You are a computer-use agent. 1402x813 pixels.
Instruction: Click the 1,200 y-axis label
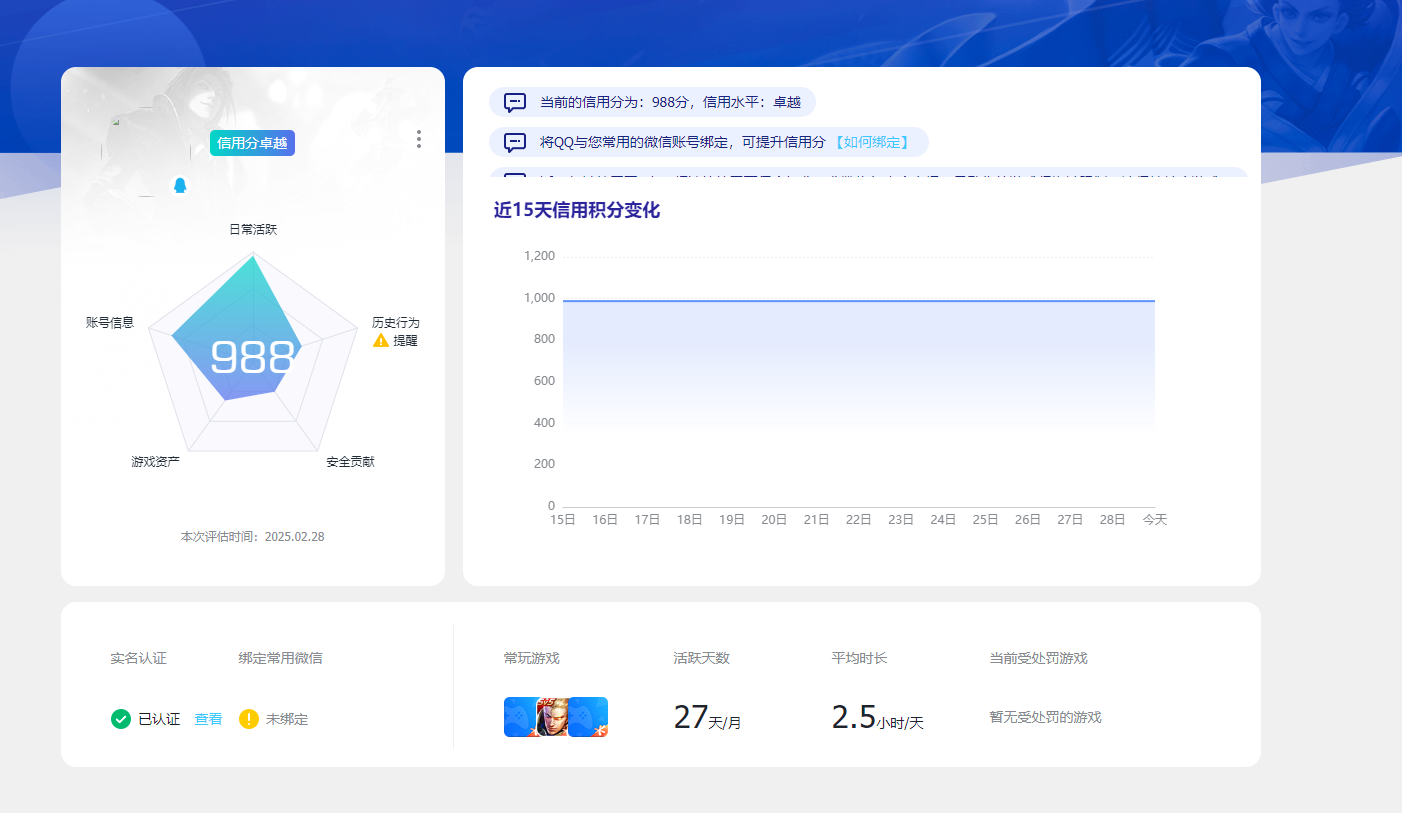coord(539,256)
